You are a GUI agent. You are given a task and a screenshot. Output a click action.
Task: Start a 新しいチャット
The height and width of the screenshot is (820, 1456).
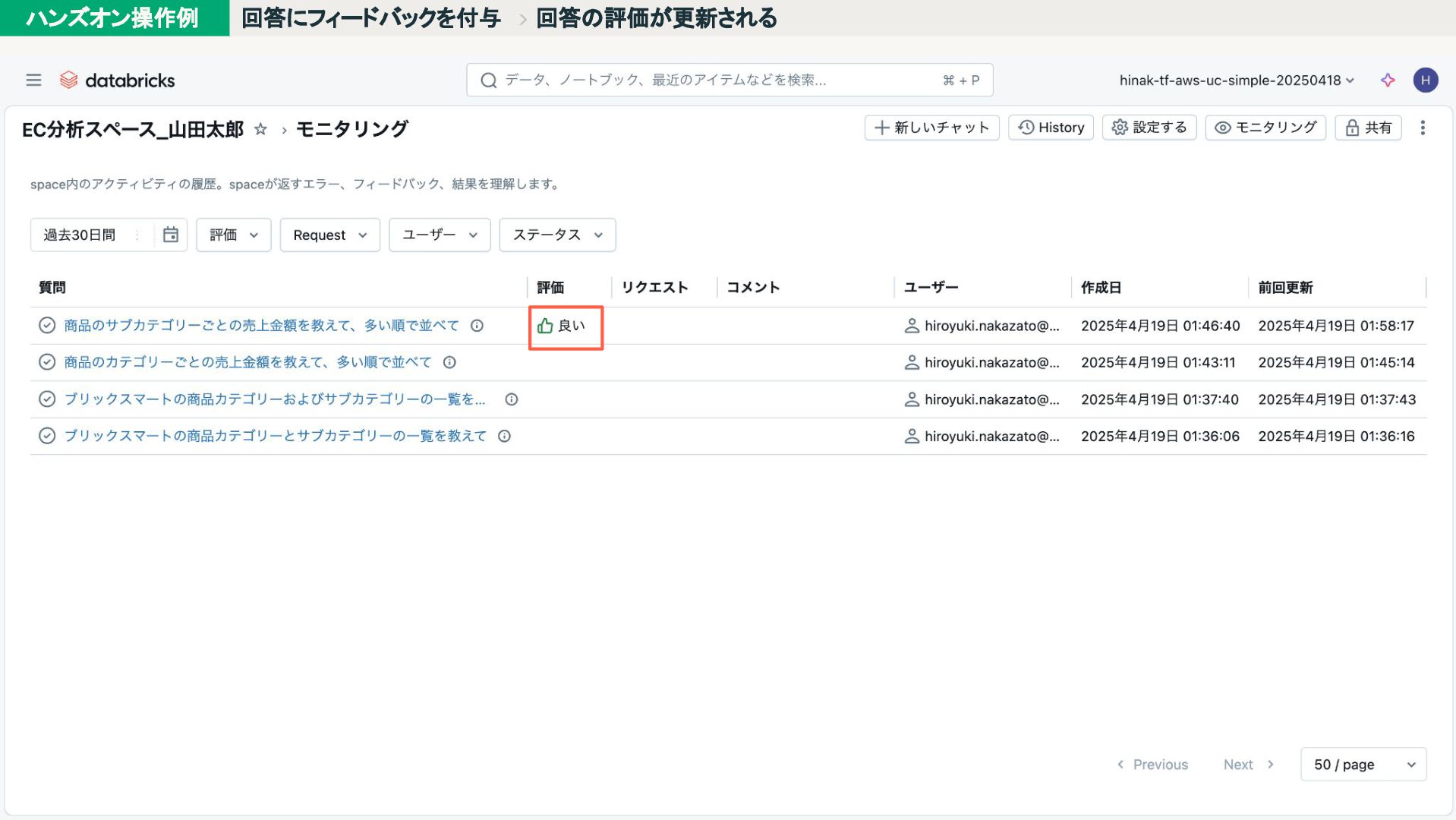pyautogui.click(x=931, y=128)
